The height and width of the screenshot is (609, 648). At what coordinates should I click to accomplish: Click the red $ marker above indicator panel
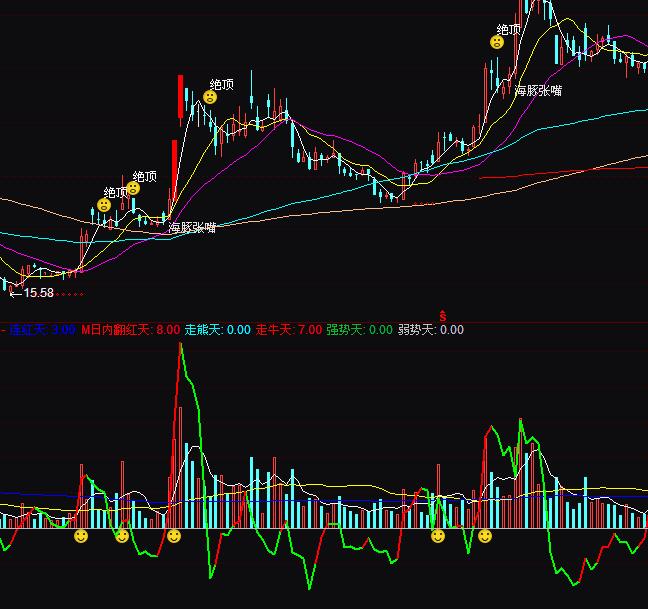[442, 316]
